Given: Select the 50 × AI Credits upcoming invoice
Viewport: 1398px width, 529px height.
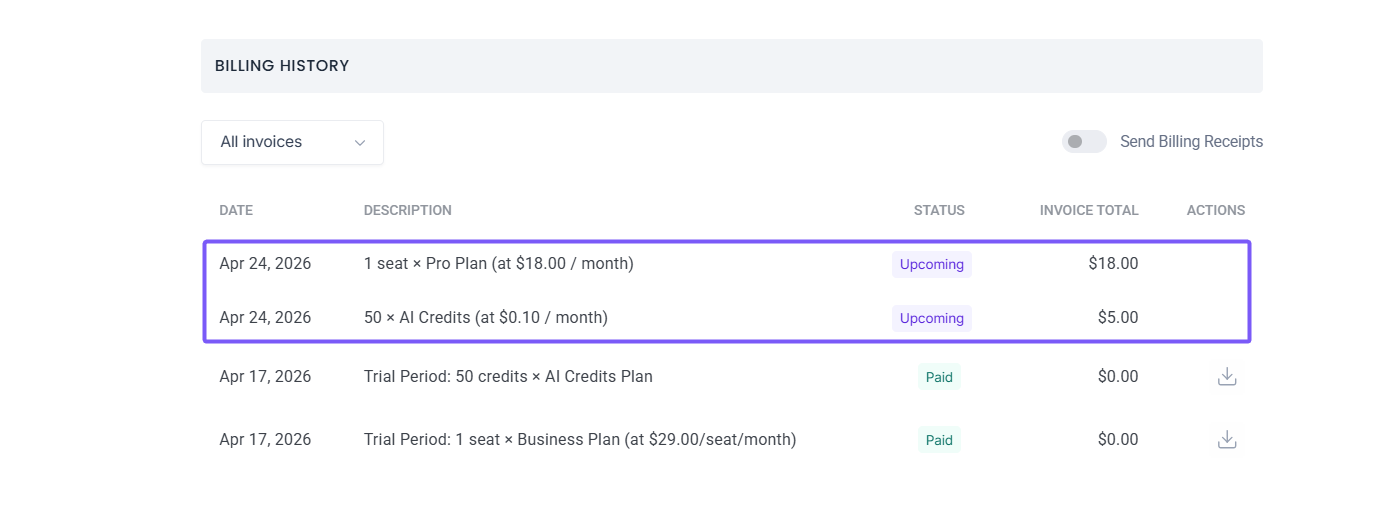Looking at the screenshot, I should pos(485,318).
